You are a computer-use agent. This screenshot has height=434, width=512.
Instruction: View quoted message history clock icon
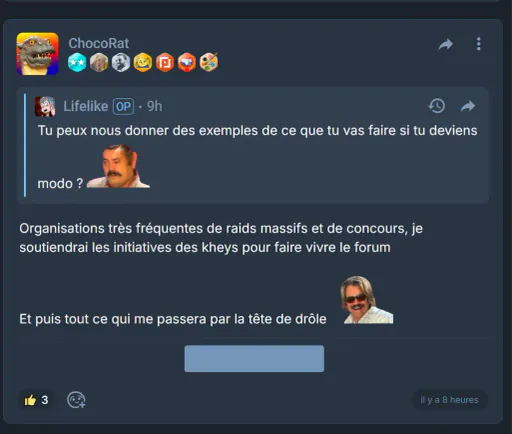(436, 106)
